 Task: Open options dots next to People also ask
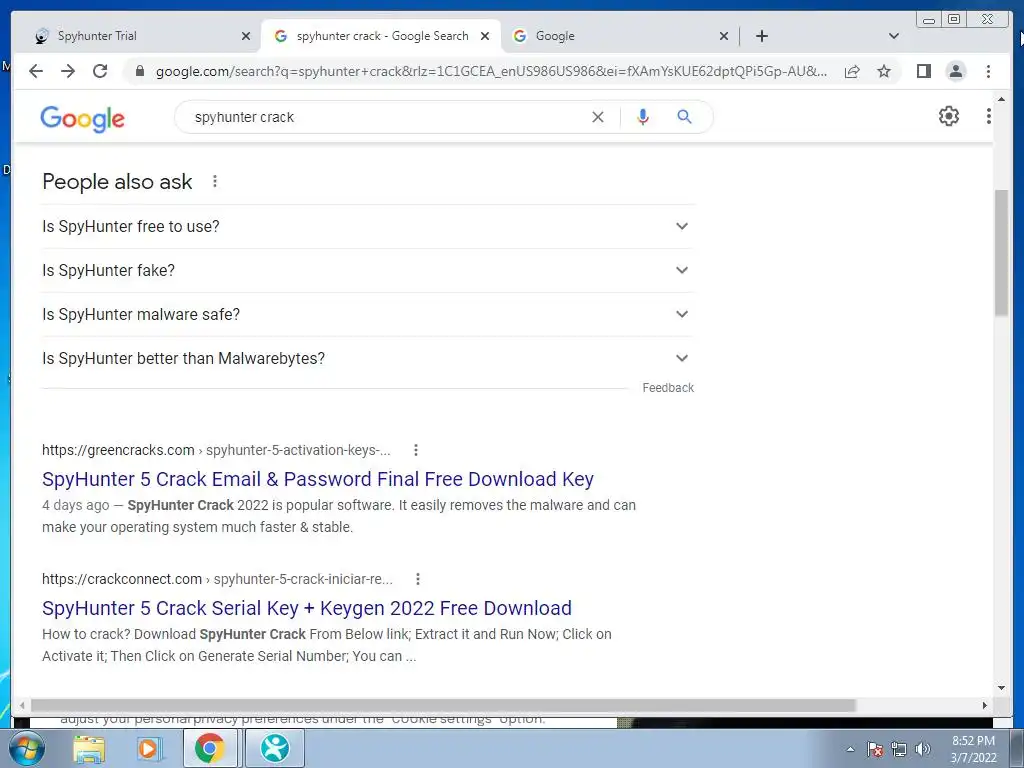point(215,182)
